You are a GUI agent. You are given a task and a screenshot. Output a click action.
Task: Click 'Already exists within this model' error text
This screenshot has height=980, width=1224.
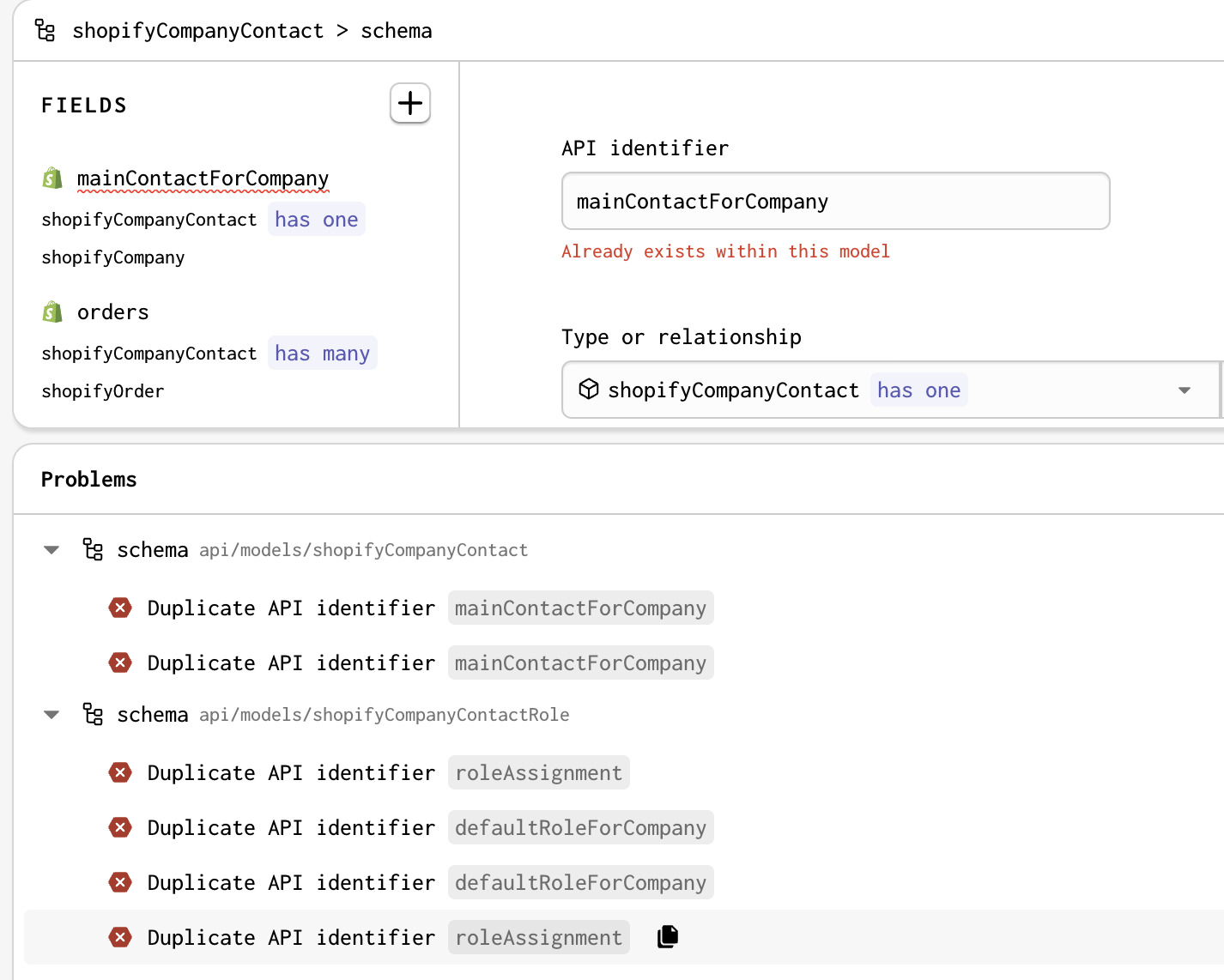[726, 251]
